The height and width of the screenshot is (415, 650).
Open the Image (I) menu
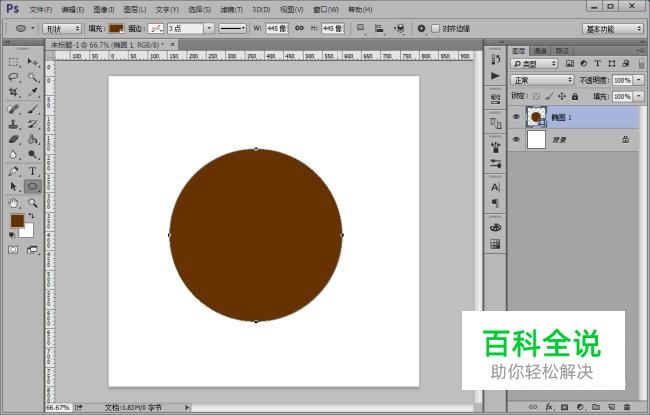[x=104, y=9]
